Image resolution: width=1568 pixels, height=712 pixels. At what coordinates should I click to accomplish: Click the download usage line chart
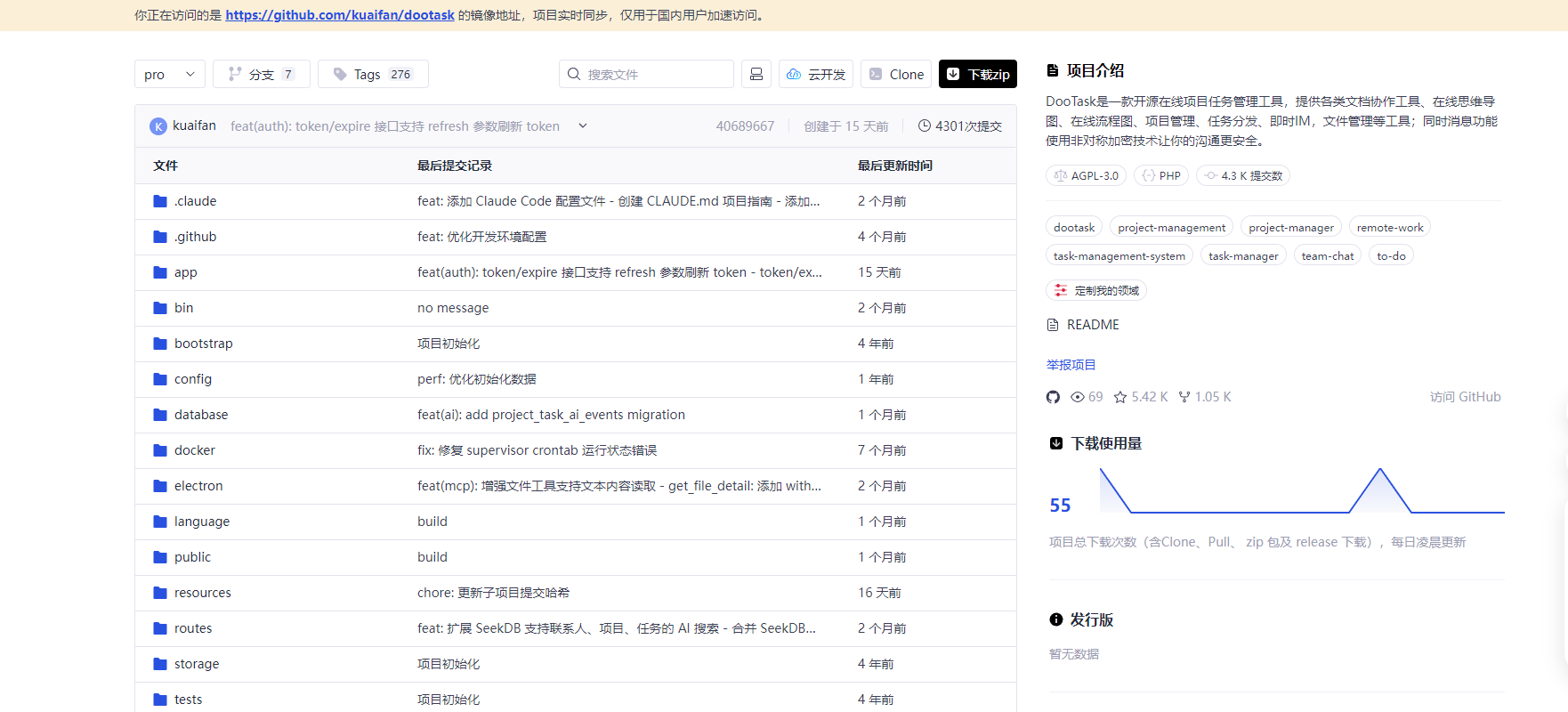[x=1302, y=490]
